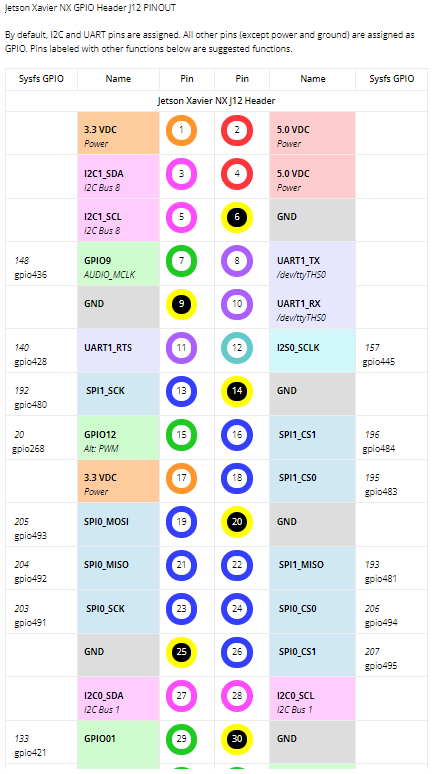
Task: Click the black pin 25 ground circle
Action: coord(181,653)
